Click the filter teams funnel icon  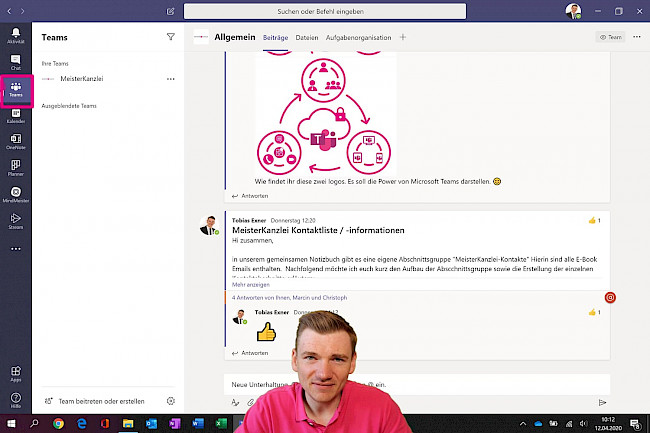[x=170, y=36]
